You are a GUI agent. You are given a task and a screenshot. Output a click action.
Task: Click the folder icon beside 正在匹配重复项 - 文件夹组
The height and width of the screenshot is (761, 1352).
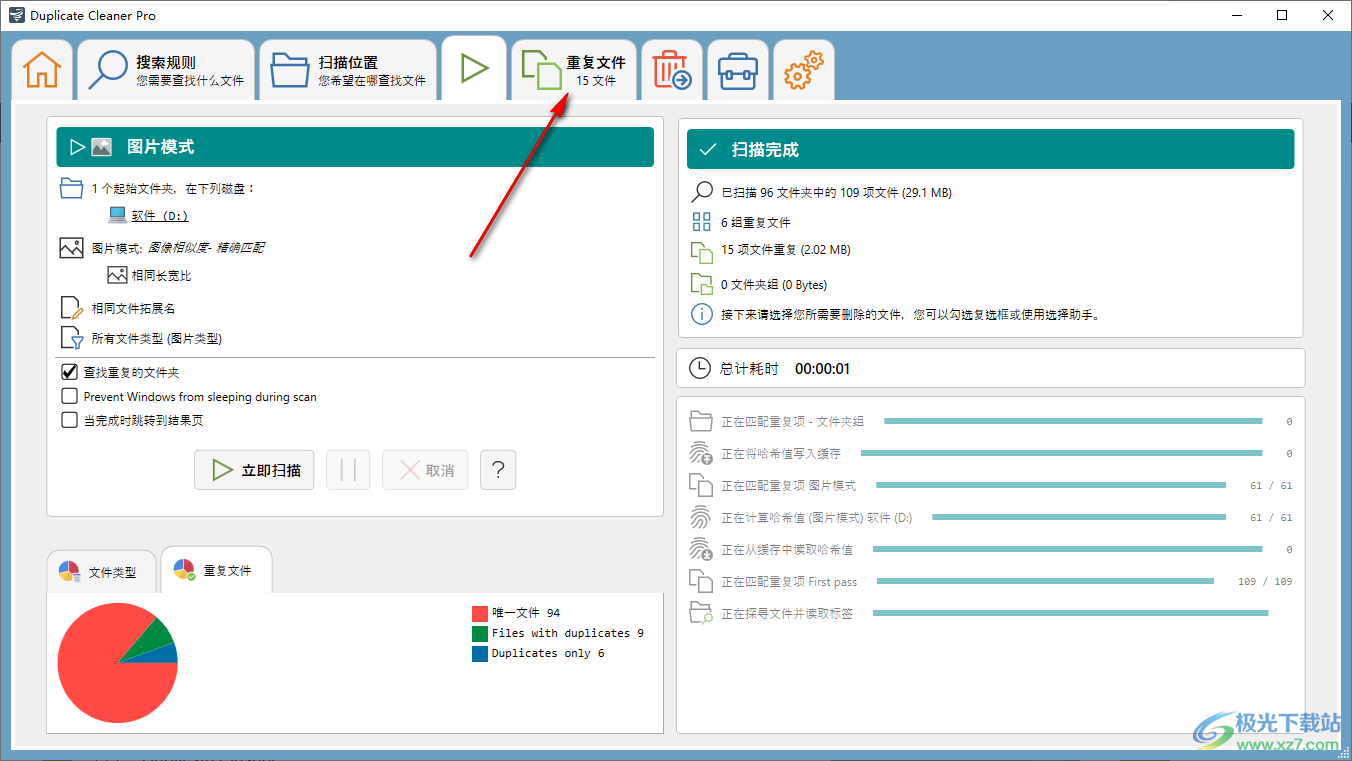[701, 421]
